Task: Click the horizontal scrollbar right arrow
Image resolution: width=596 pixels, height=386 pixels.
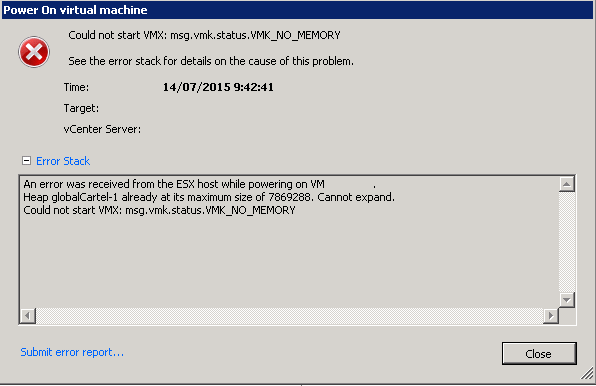Action: (x=551, y=316)
